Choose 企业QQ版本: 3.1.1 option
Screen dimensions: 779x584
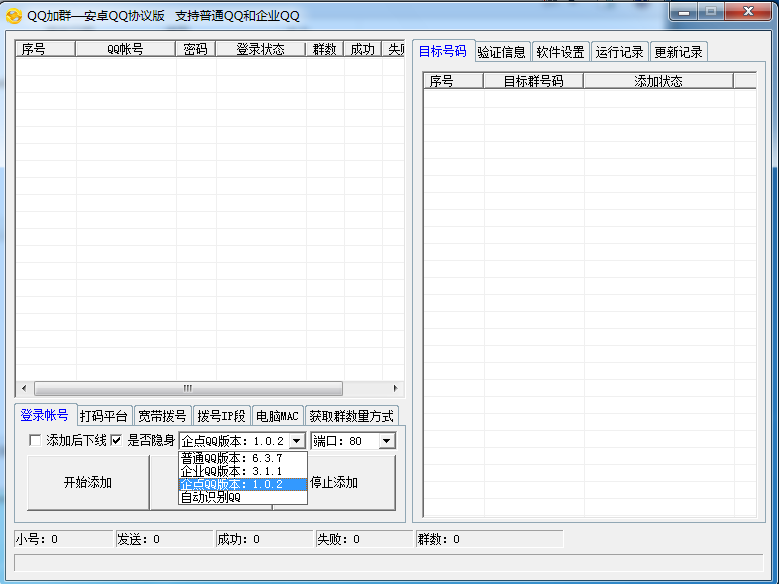tap(242, 471)
